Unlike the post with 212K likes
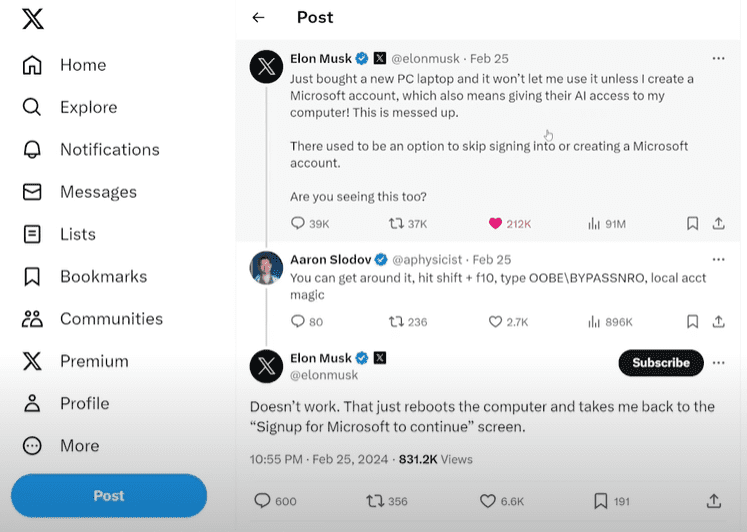 (494, 224)
